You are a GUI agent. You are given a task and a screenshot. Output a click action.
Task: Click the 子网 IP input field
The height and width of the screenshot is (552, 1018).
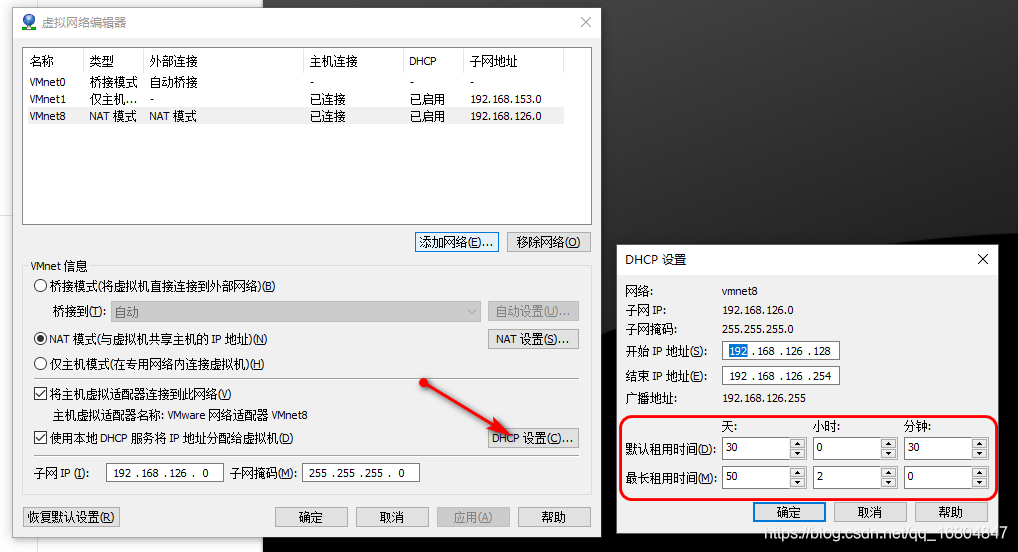(165, 473)
